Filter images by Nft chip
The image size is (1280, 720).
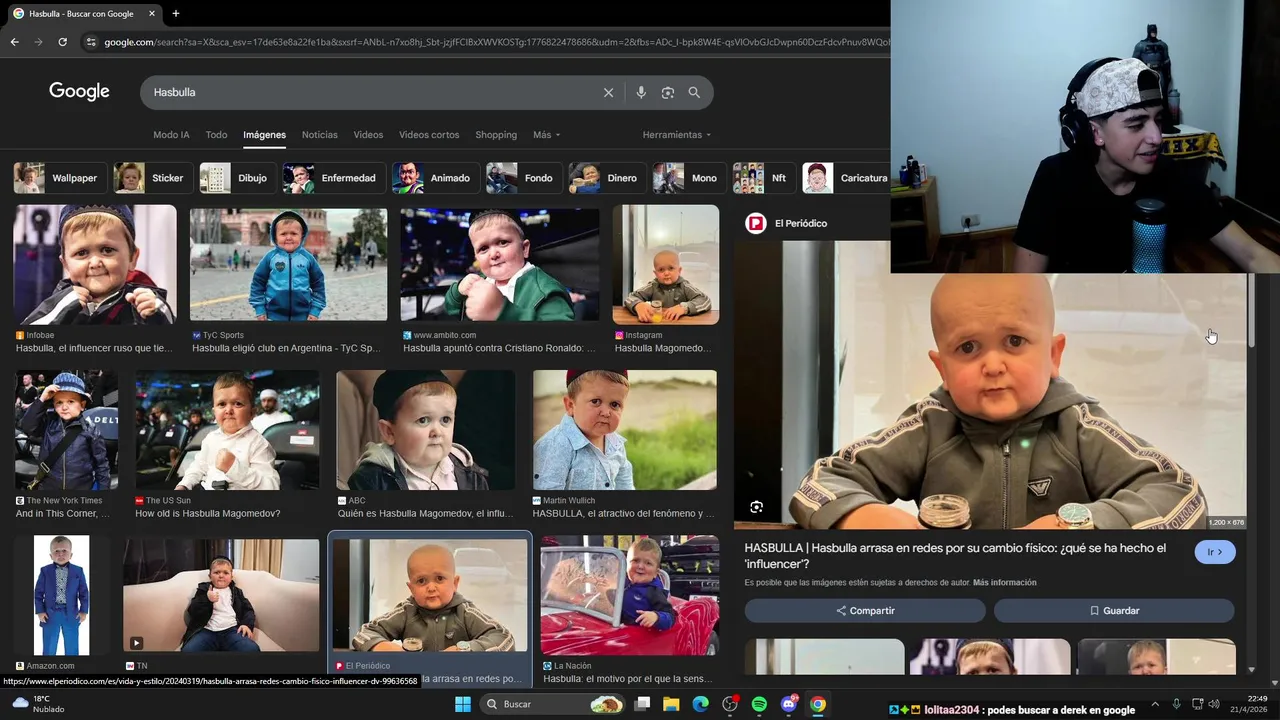[x=763, y=178]
